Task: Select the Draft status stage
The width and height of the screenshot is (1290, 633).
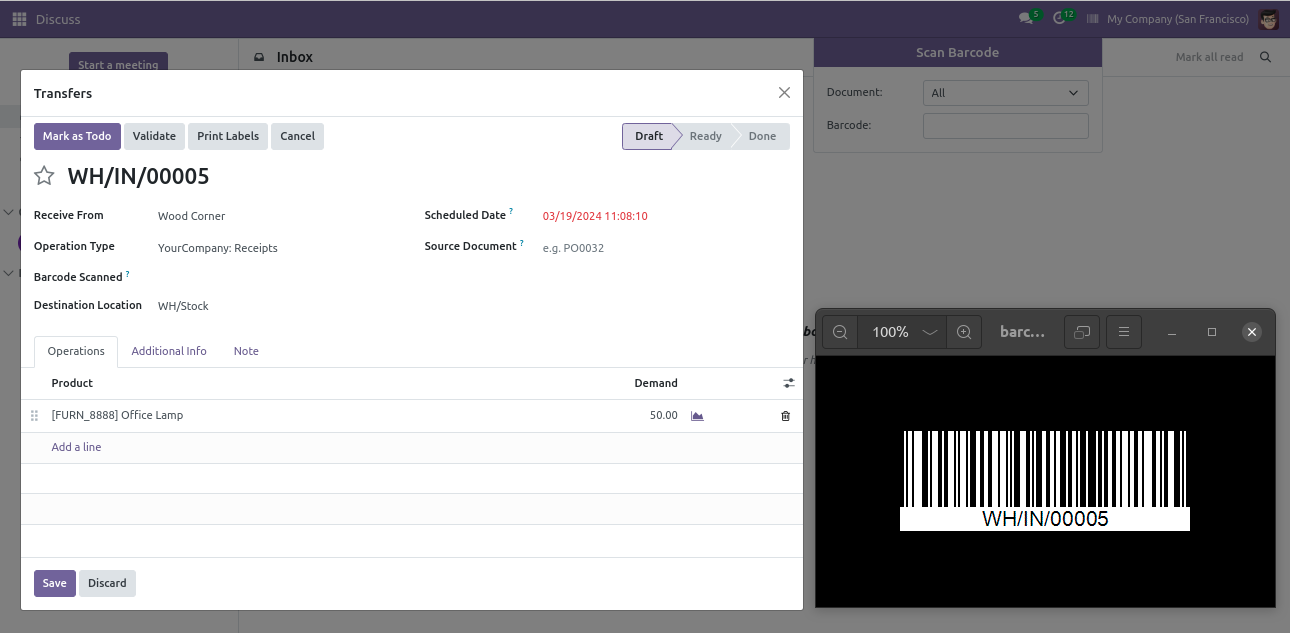Action: pyautogui.click(x=649, y=136)
